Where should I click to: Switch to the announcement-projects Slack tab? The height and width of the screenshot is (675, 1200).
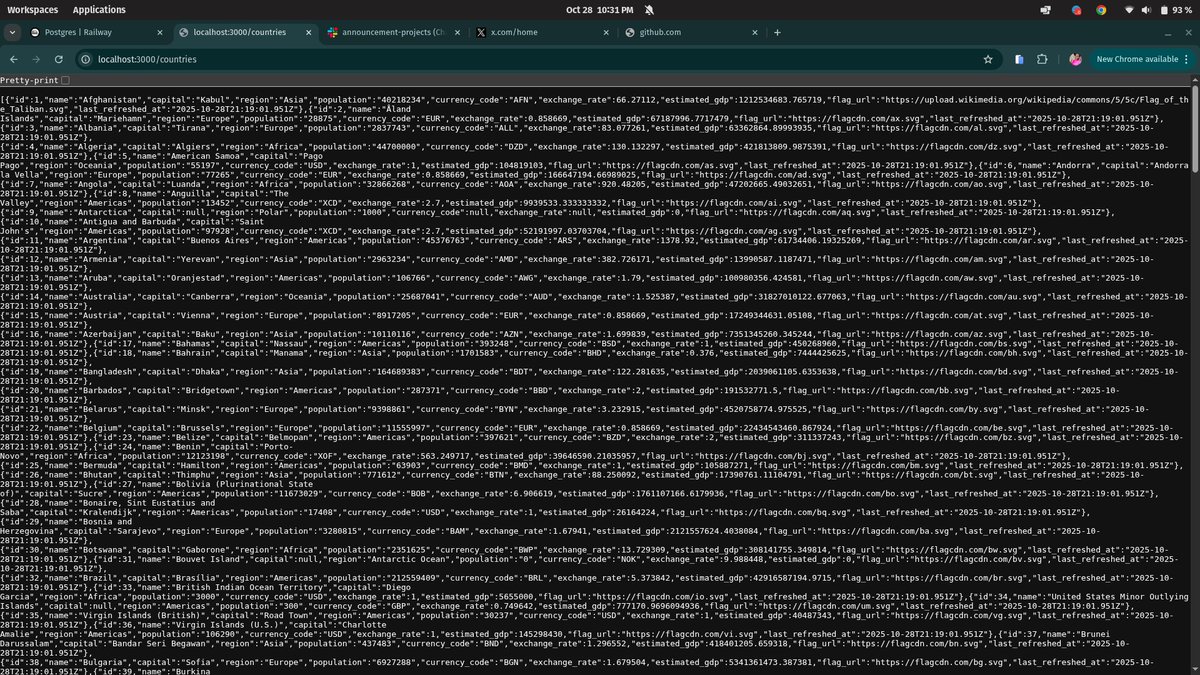[393, 32]
